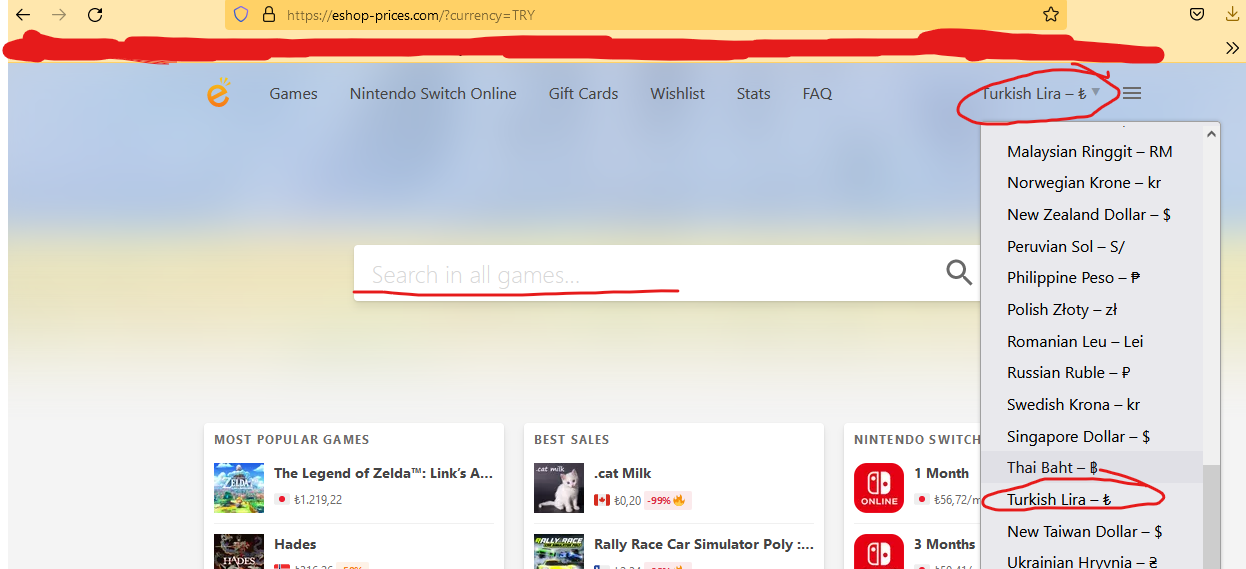Screen dimensions: 1246x569
Task: Select Singapore Dollar currency option
Action: [1092, 436]
